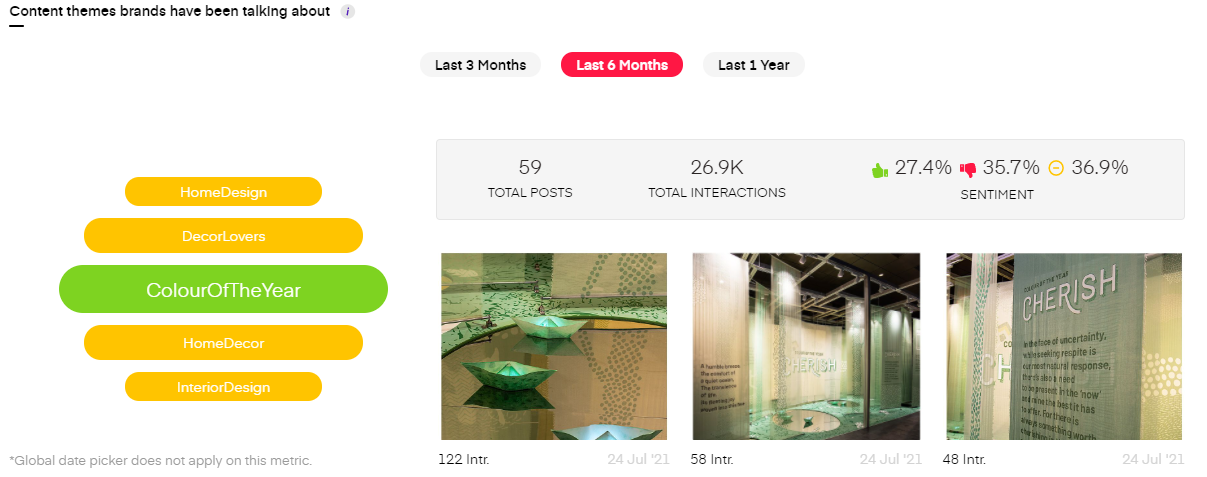Show the Last 1 Year period
The height and width of the screenshot is (477, 1207).
[x=753, y=65]
